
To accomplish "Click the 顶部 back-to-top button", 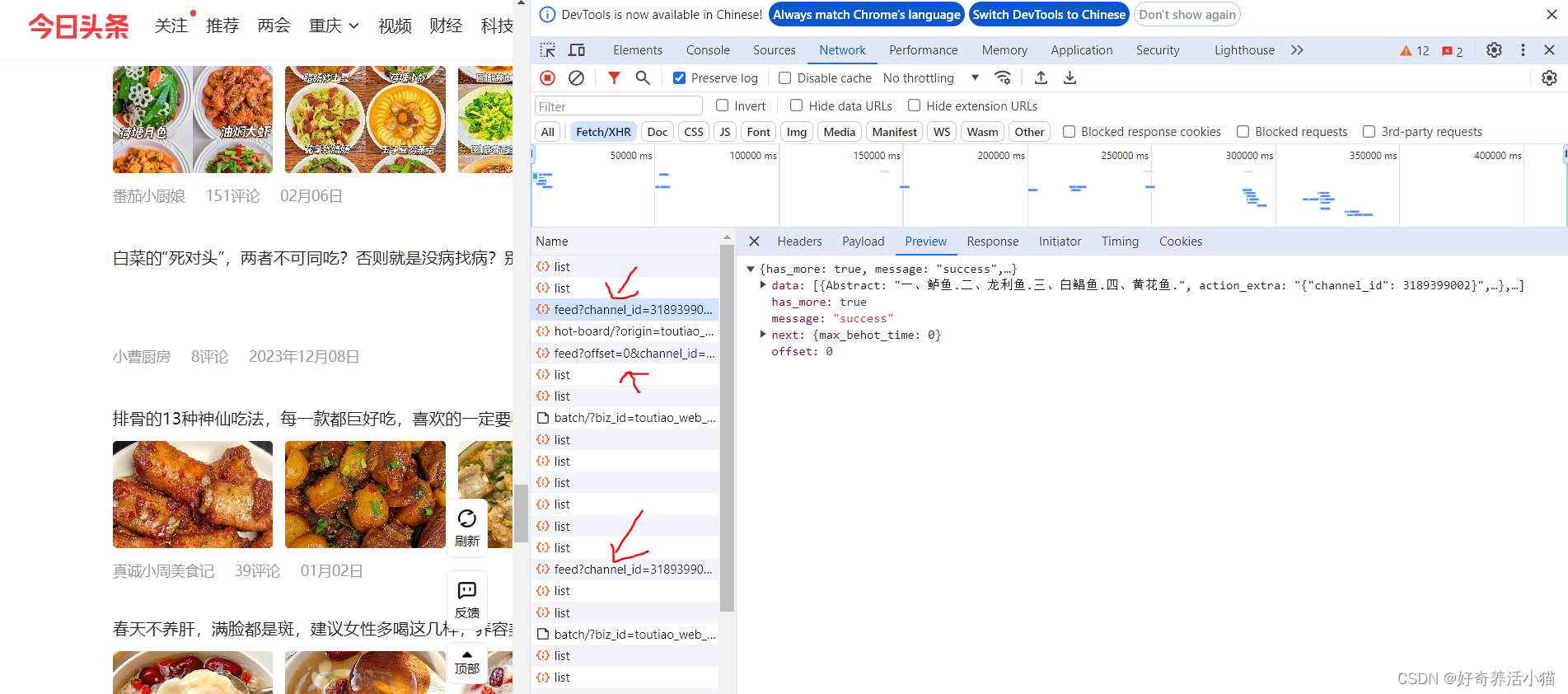I will coord(467,664).
